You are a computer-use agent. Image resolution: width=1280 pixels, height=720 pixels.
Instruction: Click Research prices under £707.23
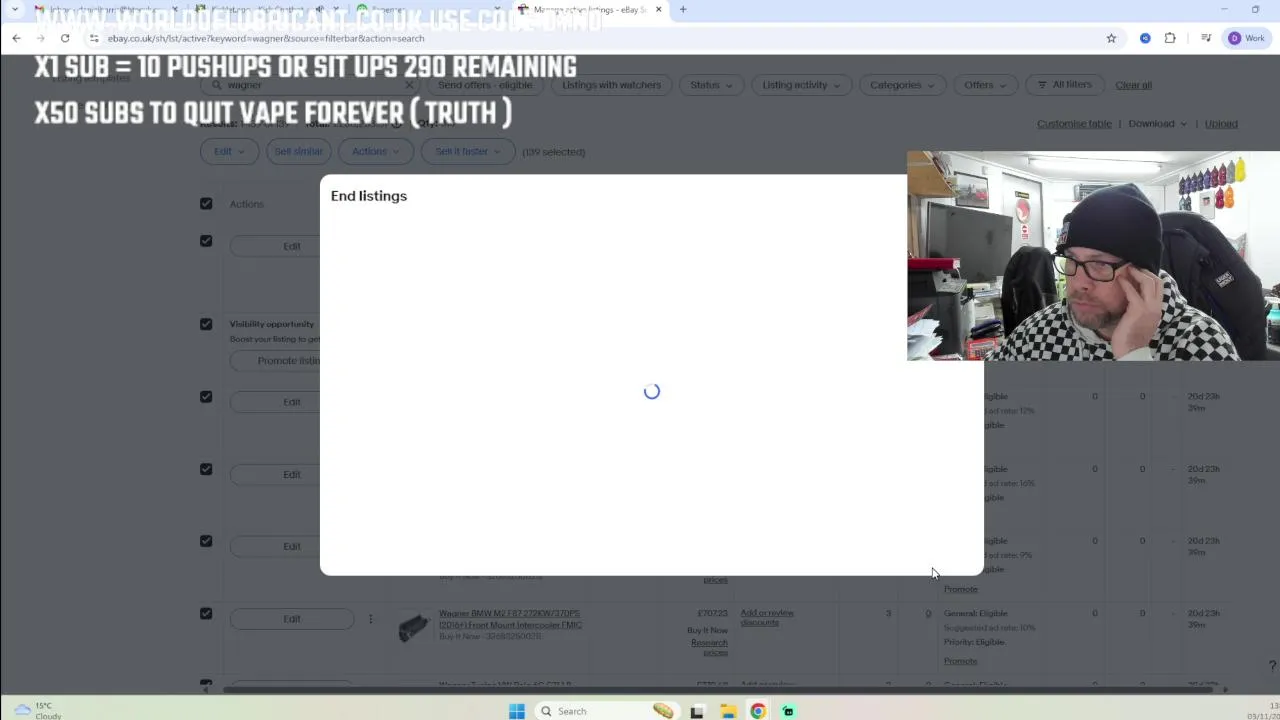(x=709, y=647)
